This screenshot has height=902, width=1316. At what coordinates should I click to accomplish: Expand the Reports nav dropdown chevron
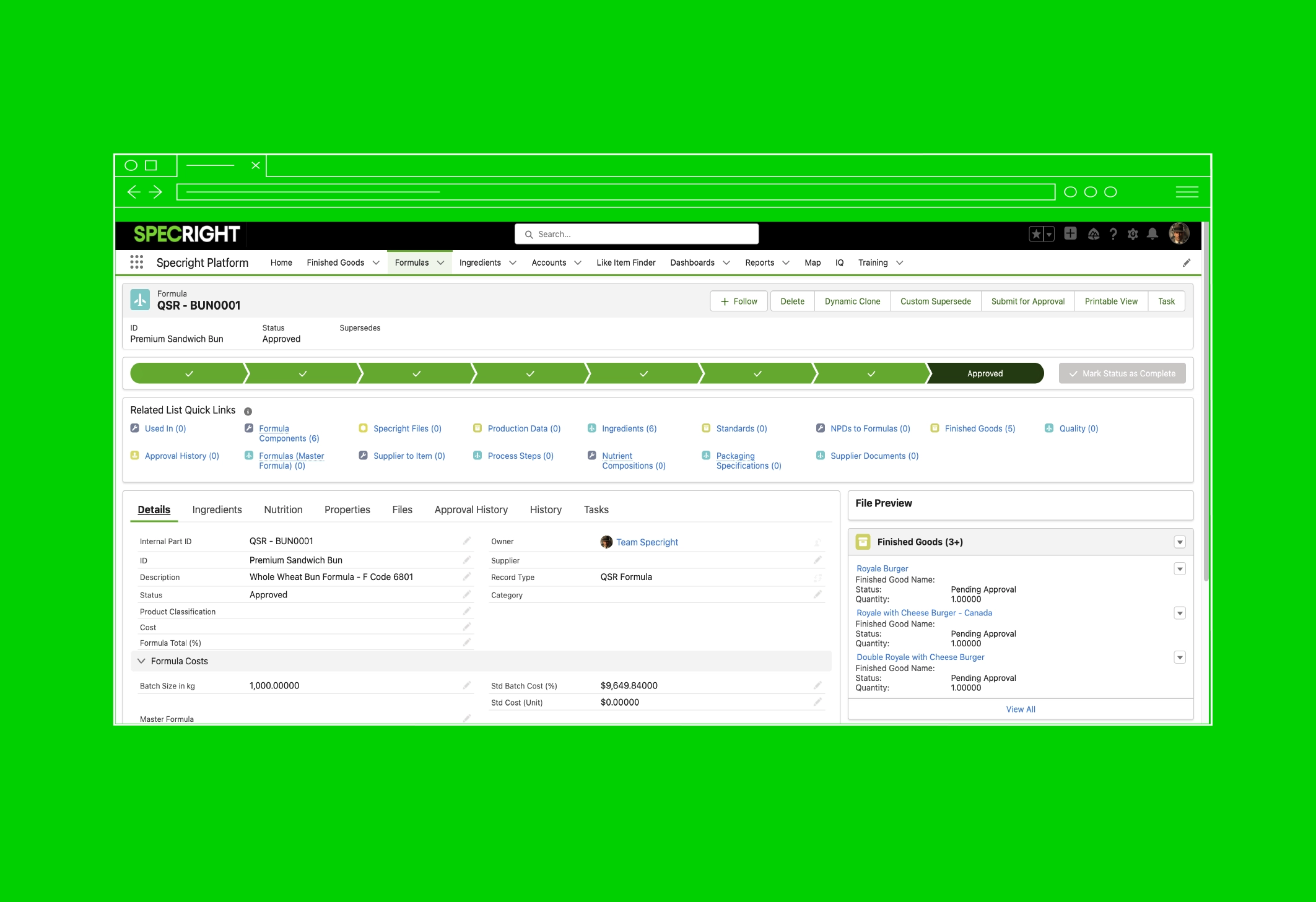(786, 263)
